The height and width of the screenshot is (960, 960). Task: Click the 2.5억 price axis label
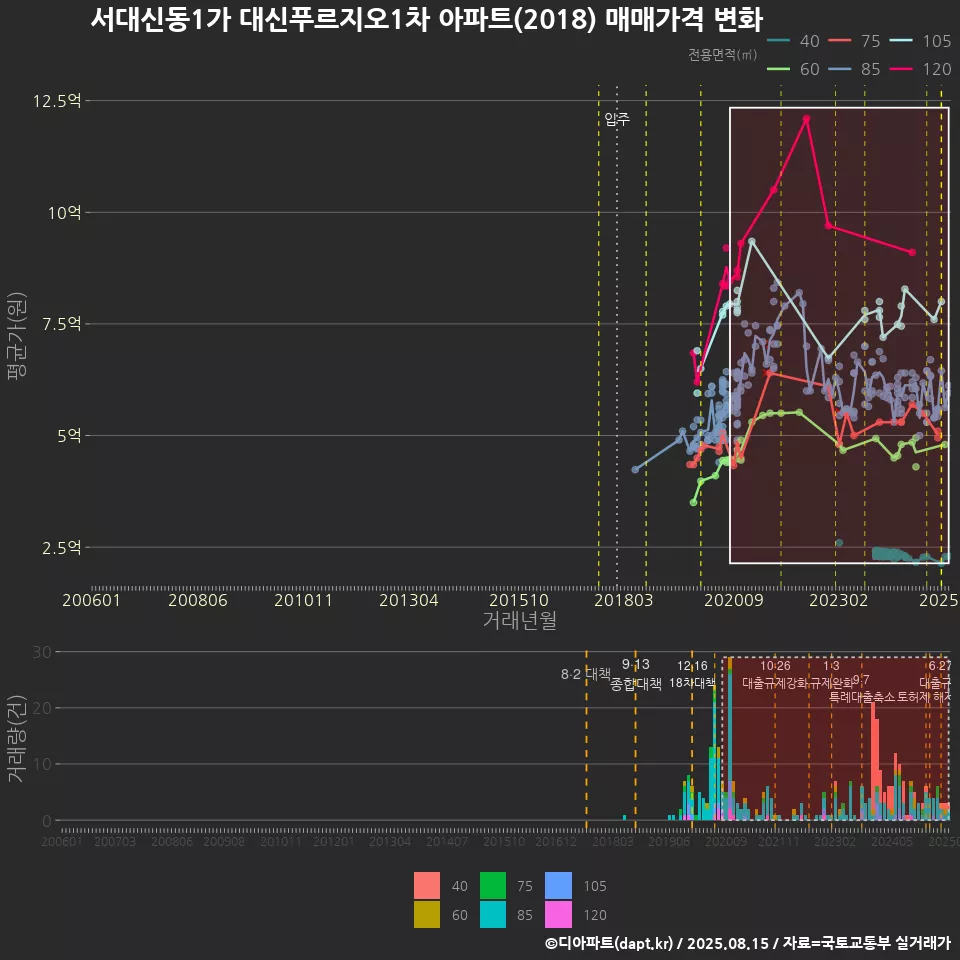[x=61, y=547]
